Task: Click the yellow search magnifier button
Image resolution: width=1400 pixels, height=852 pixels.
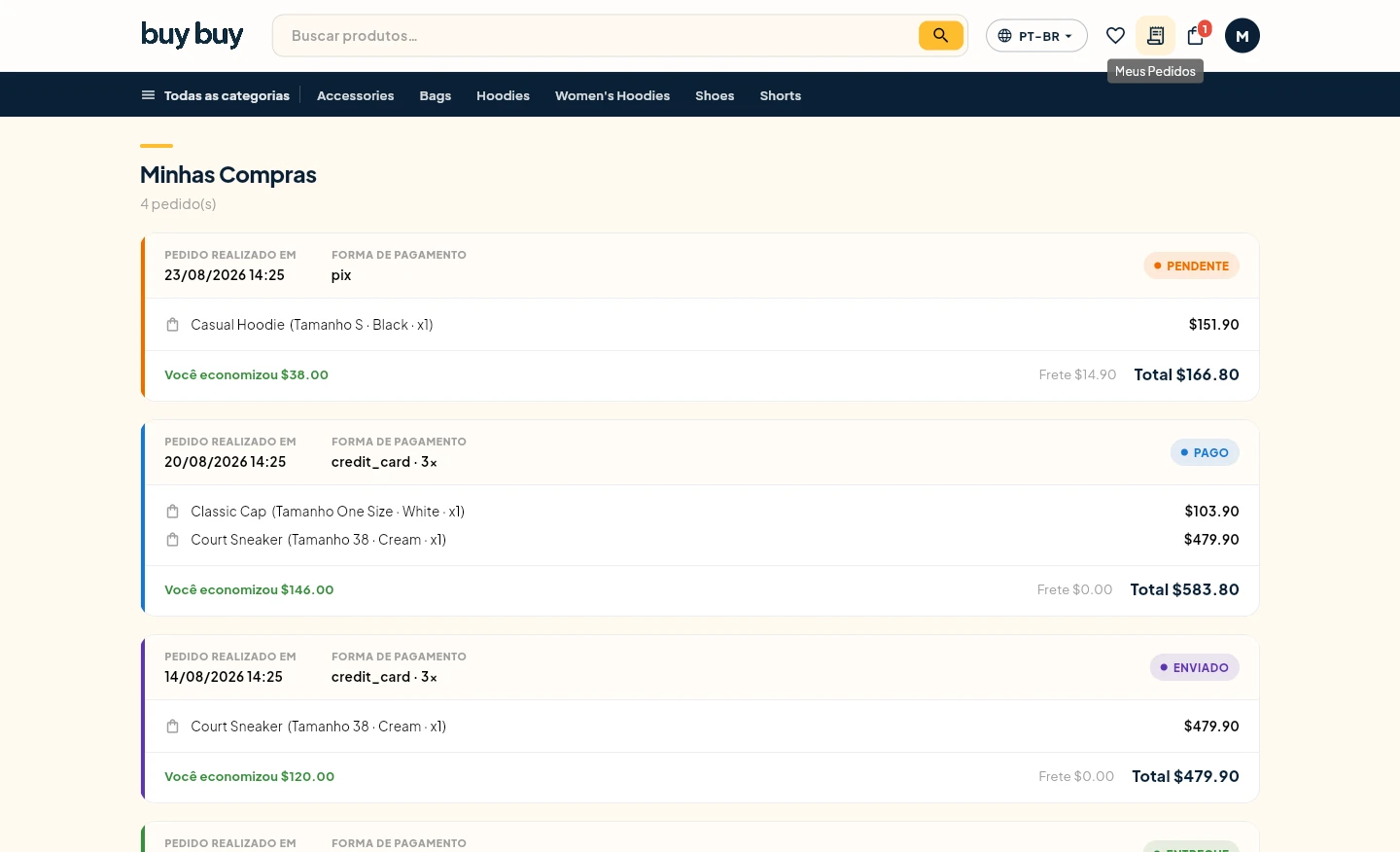Action: [x=940, y=36]
